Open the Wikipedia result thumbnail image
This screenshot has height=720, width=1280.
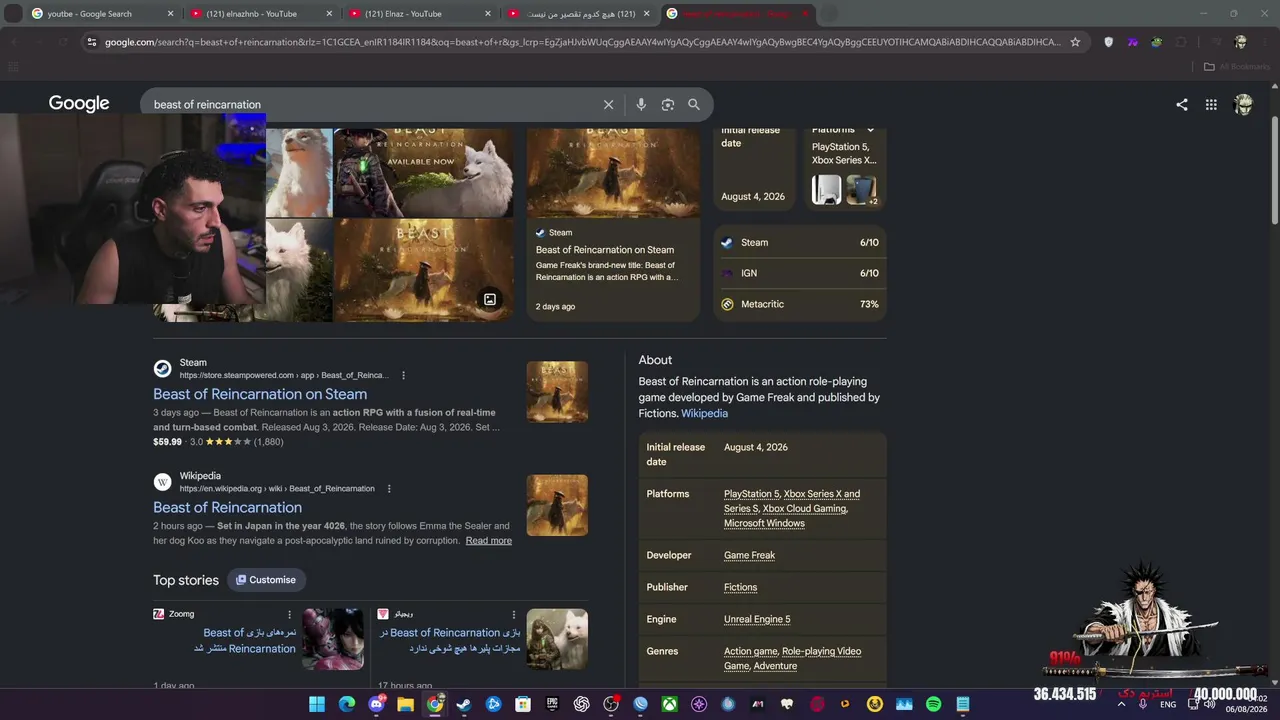point(557,505)
